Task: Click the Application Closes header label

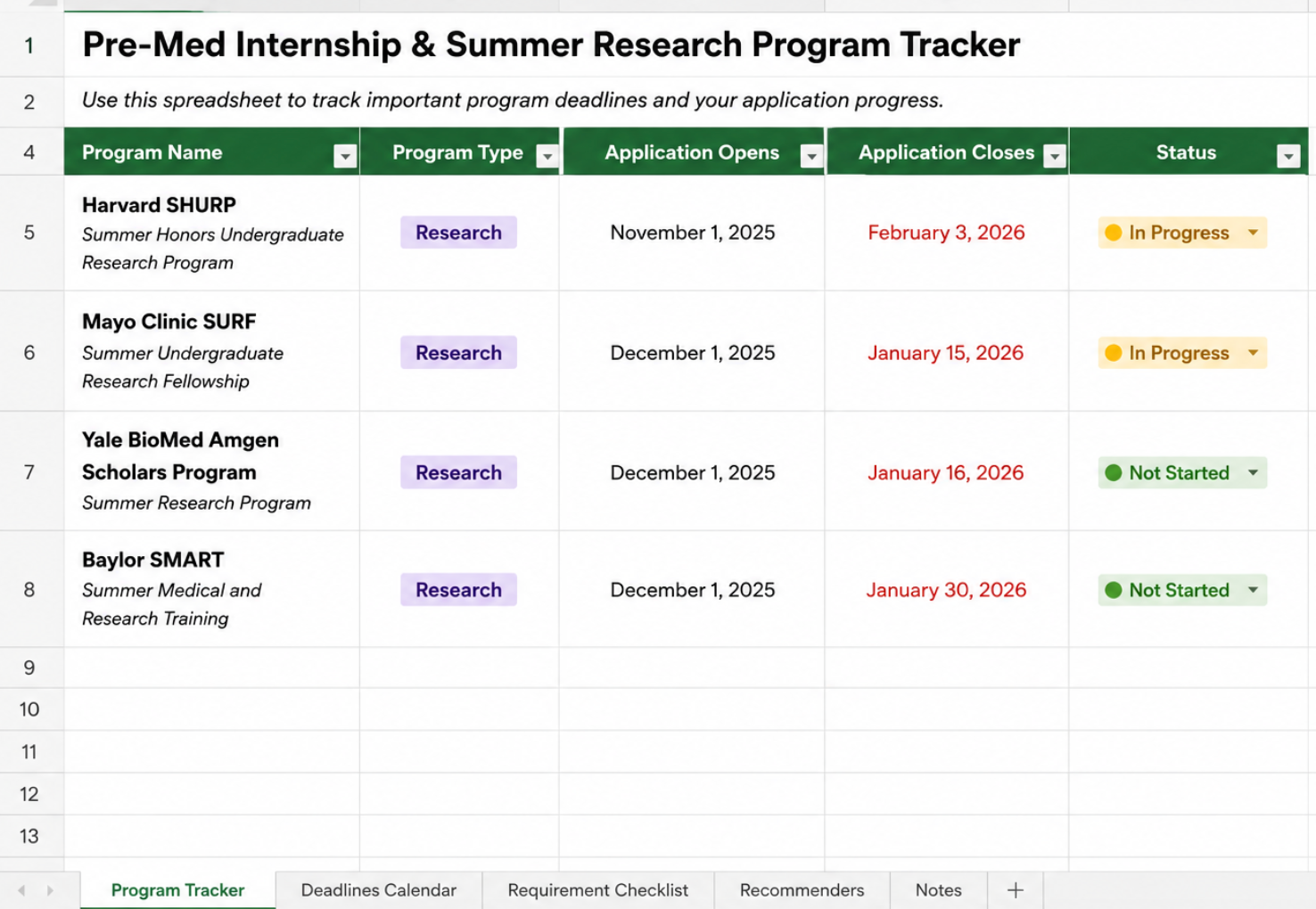Action: pos(946,152)
